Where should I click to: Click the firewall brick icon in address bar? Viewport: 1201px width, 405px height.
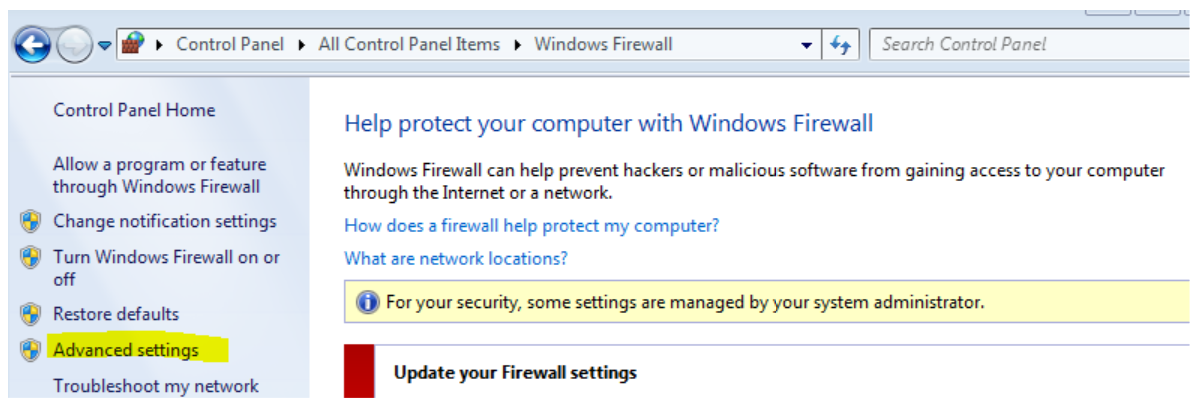coord(132,44)
